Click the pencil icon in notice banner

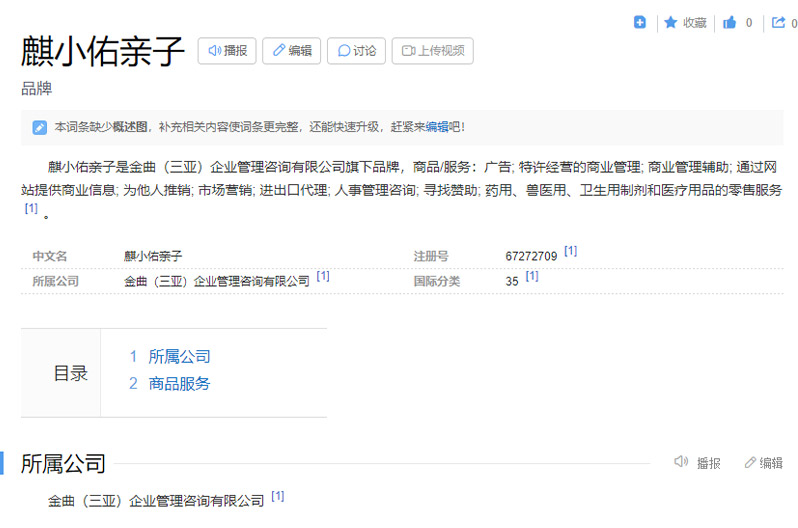pos(39,127)
